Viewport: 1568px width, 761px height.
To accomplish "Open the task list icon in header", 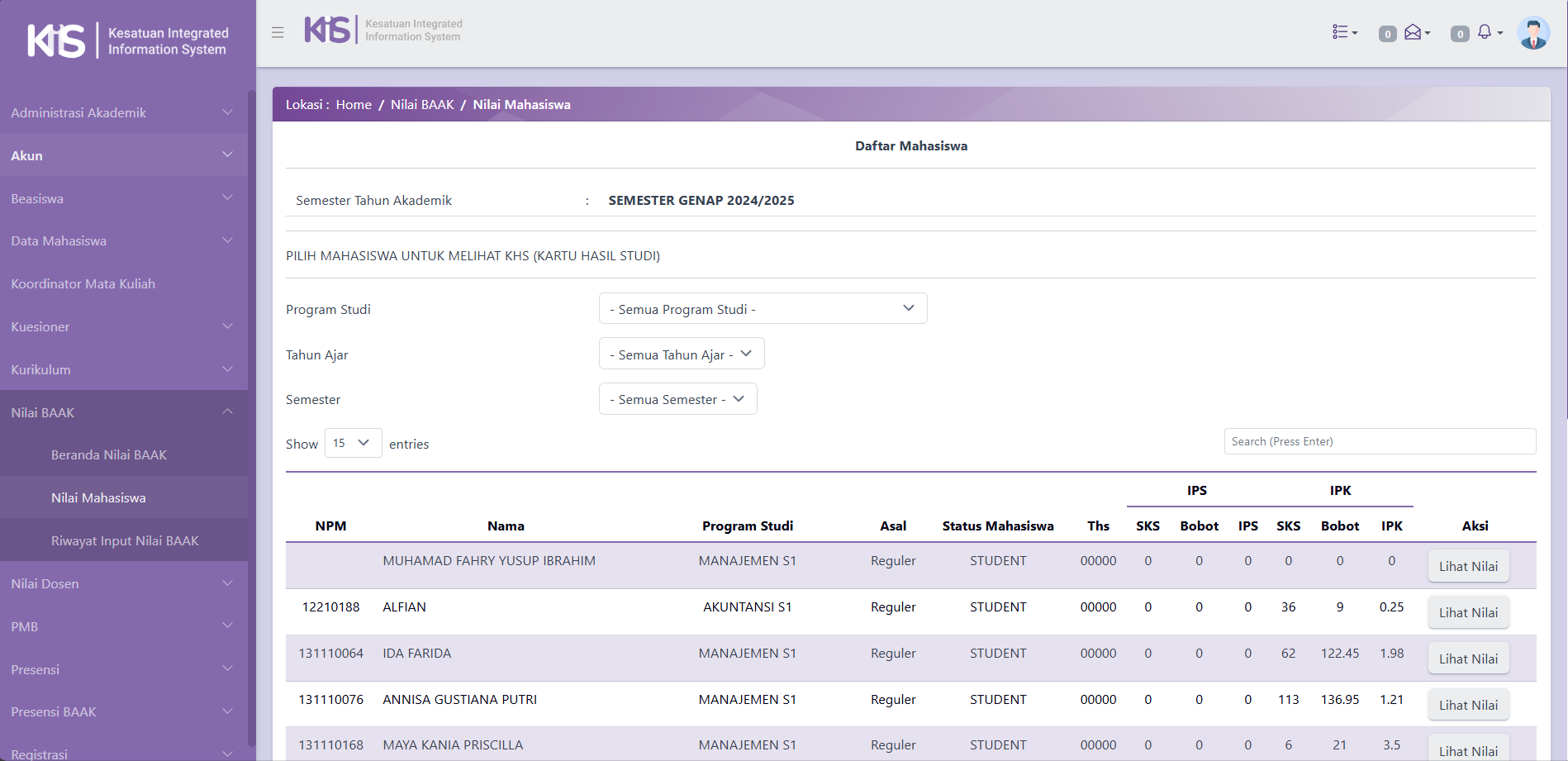I will pyautogui.click(x=1344, y=32).
